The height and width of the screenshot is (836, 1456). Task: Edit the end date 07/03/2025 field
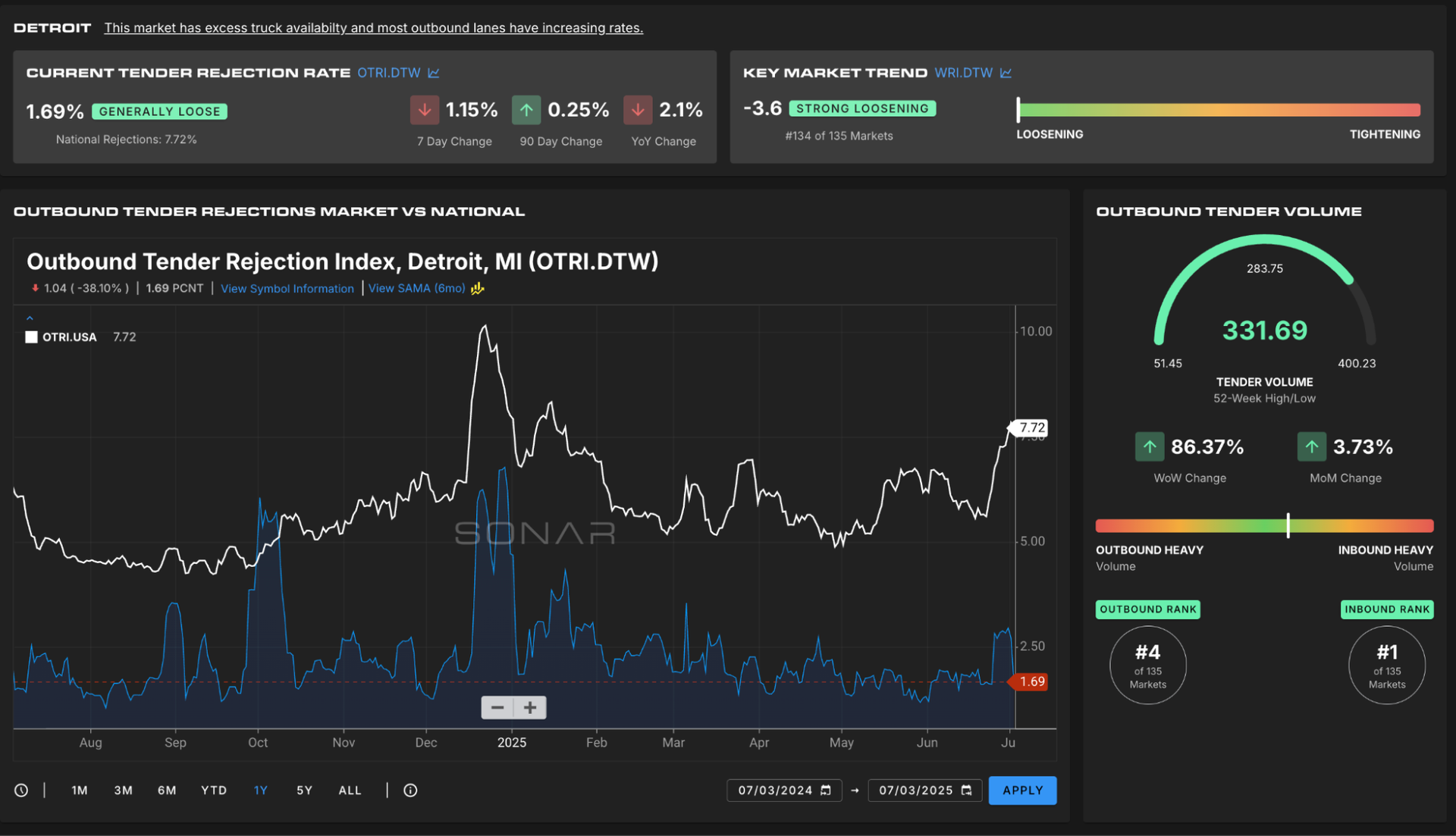(x=924, y=791)
